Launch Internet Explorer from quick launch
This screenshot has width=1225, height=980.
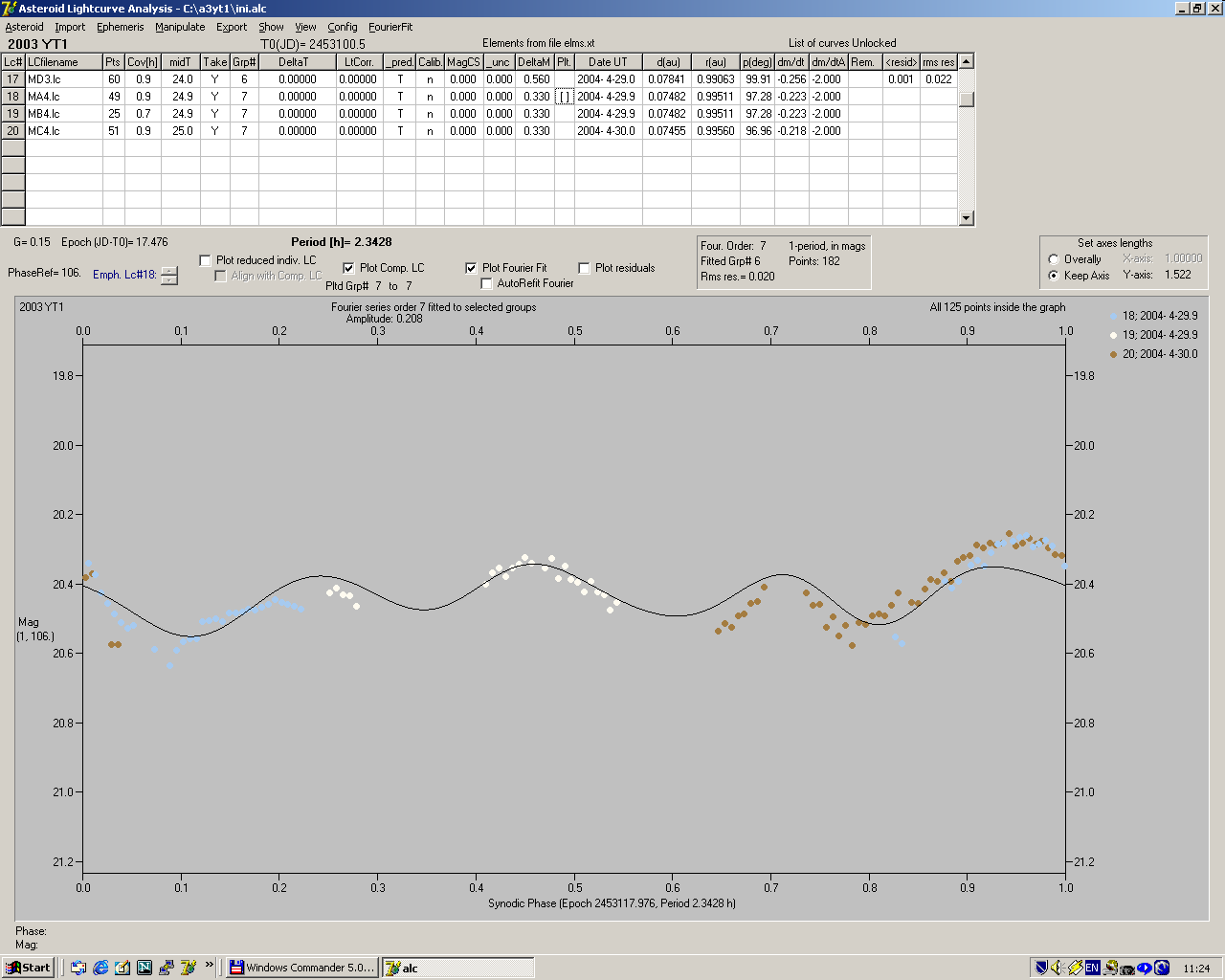click(100, 968)
